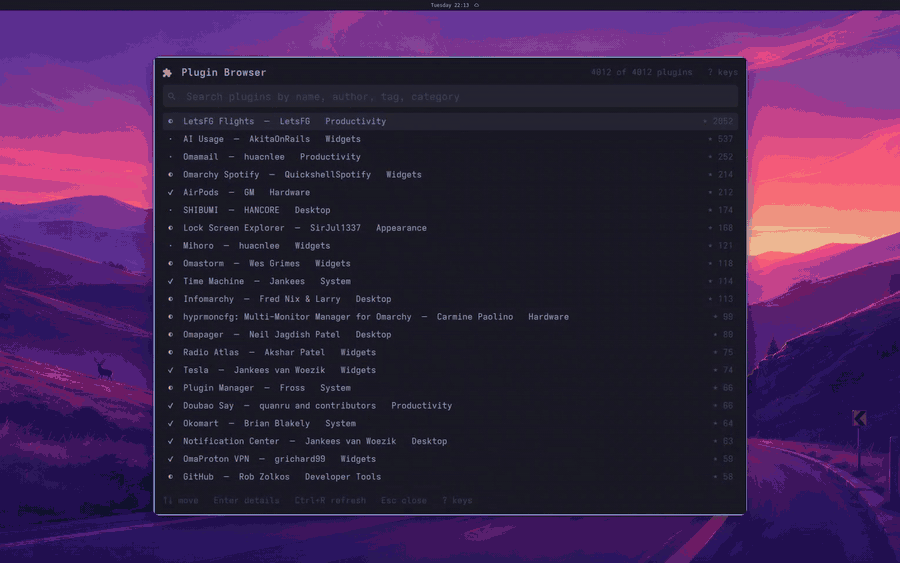900x563 pixels.
Task: Click the Plugin Browser puzzle piece icon
Action: pos(167,73)
